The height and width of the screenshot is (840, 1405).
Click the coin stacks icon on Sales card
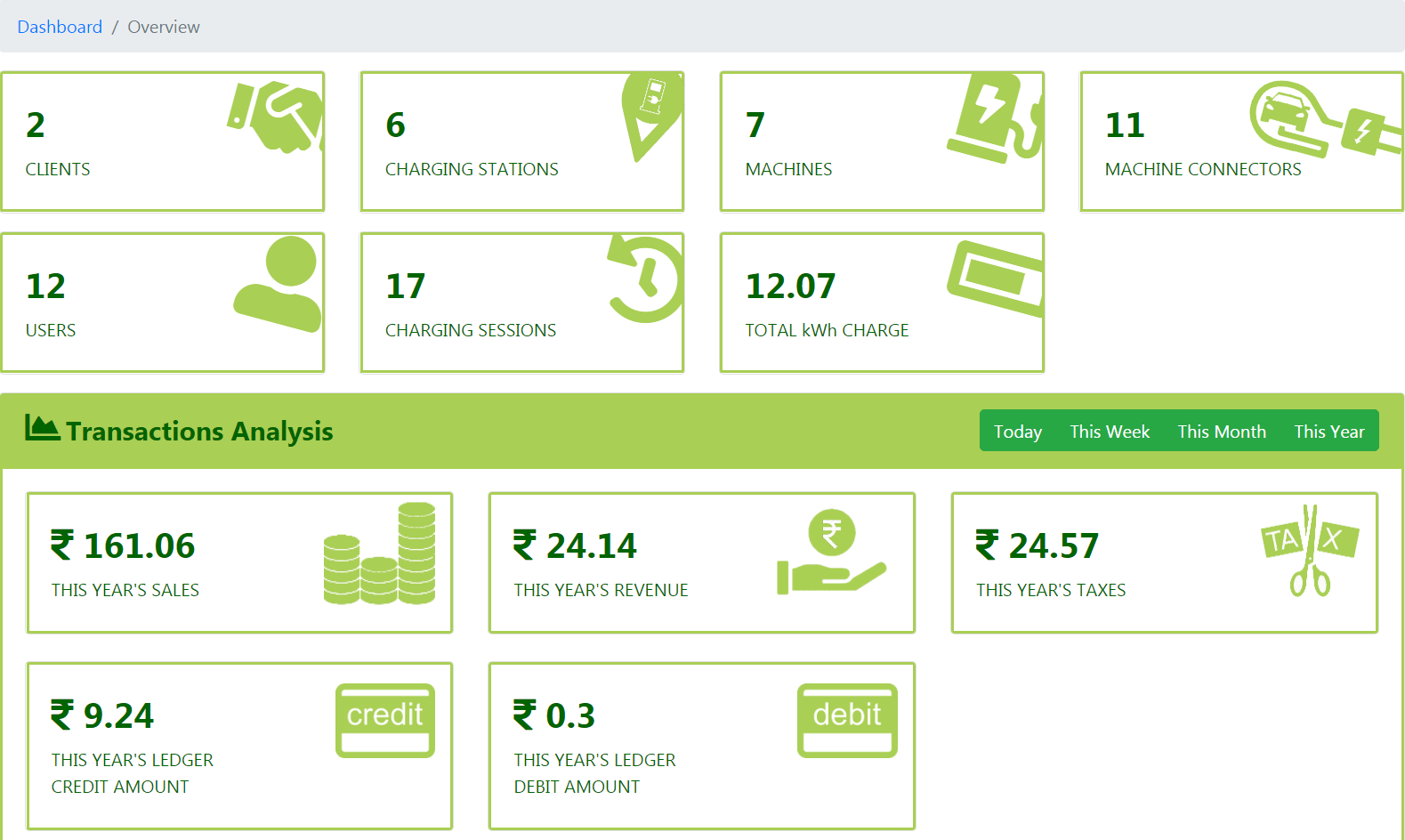pos(380,553)
